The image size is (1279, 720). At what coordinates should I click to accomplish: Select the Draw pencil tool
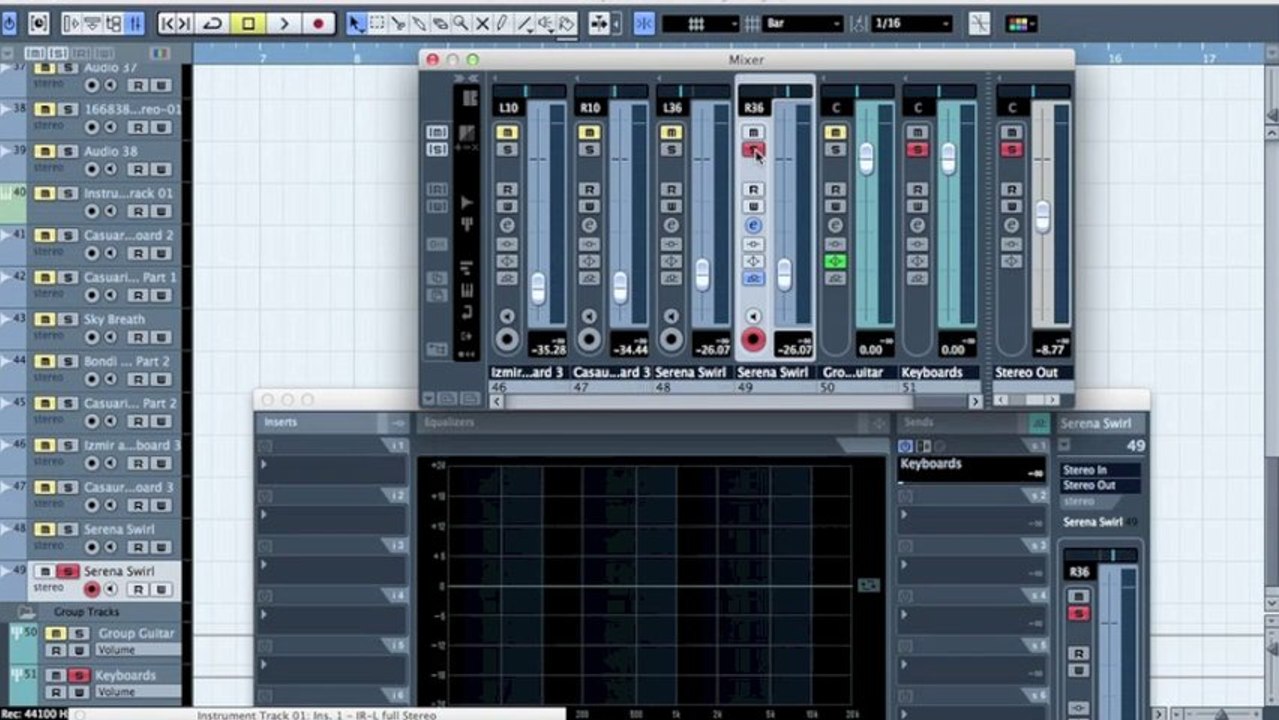coord(503,23)
